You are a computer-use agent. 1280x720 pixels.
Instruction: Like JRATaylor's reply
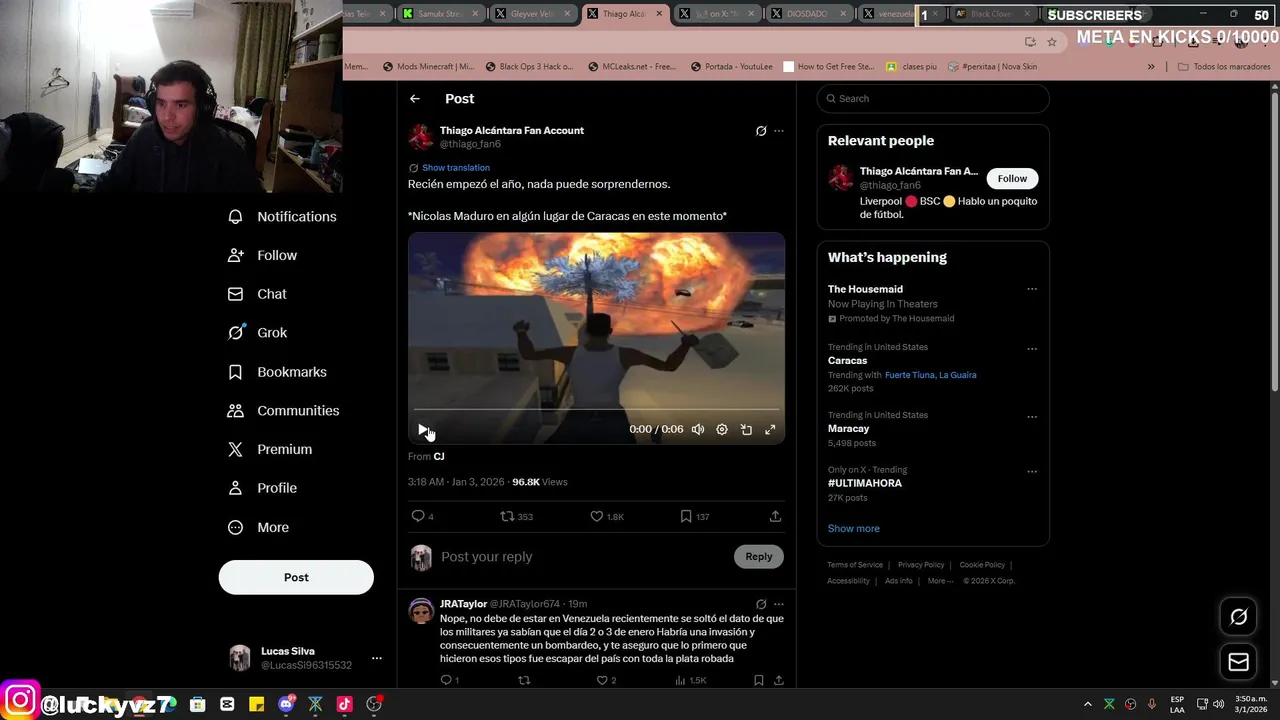[602, 680]
